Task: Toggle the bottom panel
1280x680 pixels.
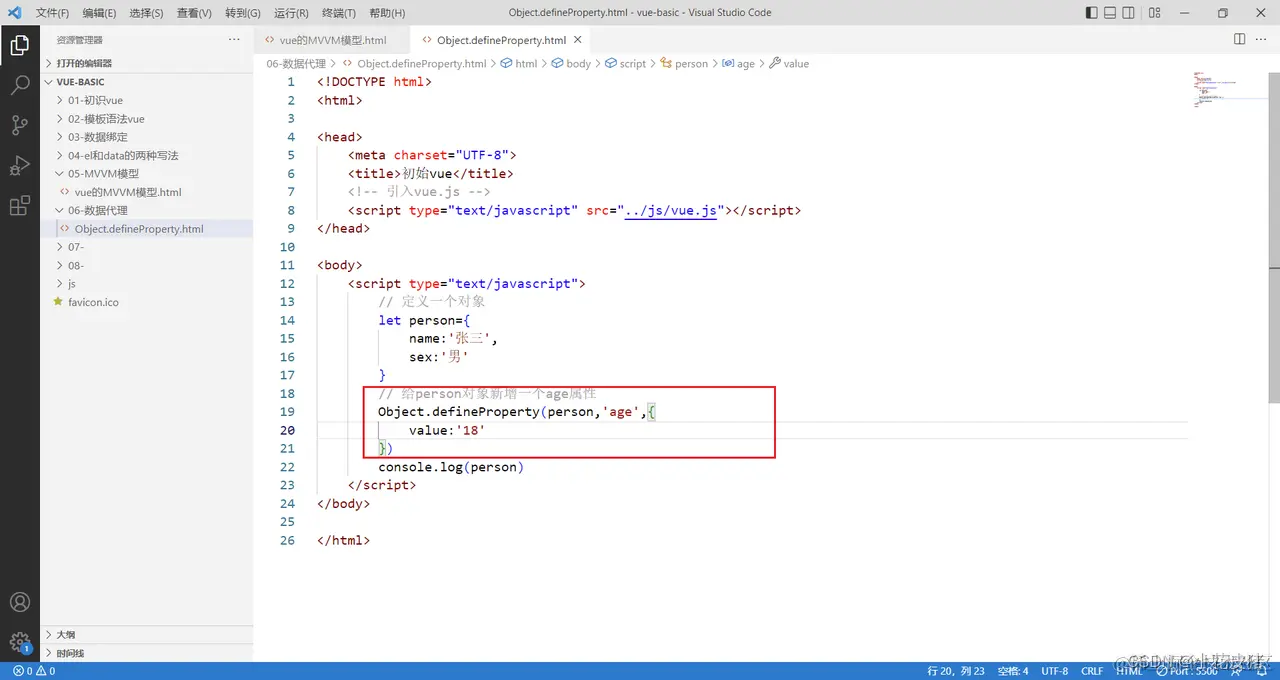Action: click(x=1110, y=13)
